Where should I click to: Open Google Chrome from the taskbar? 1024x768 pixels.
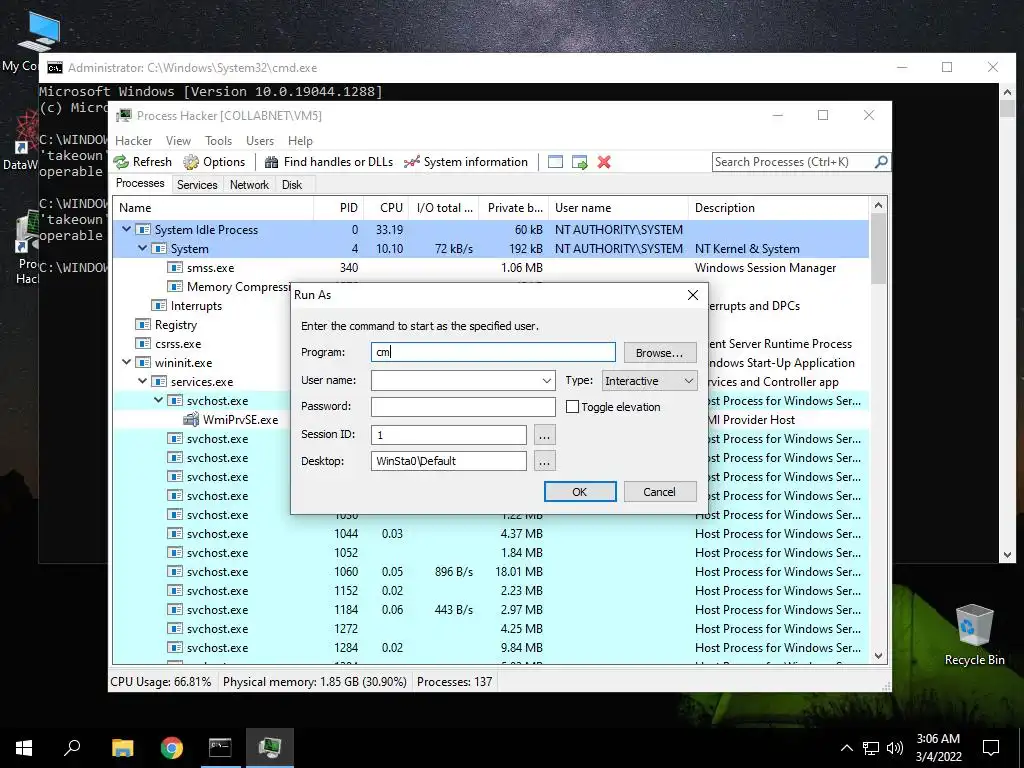point(172,748)
